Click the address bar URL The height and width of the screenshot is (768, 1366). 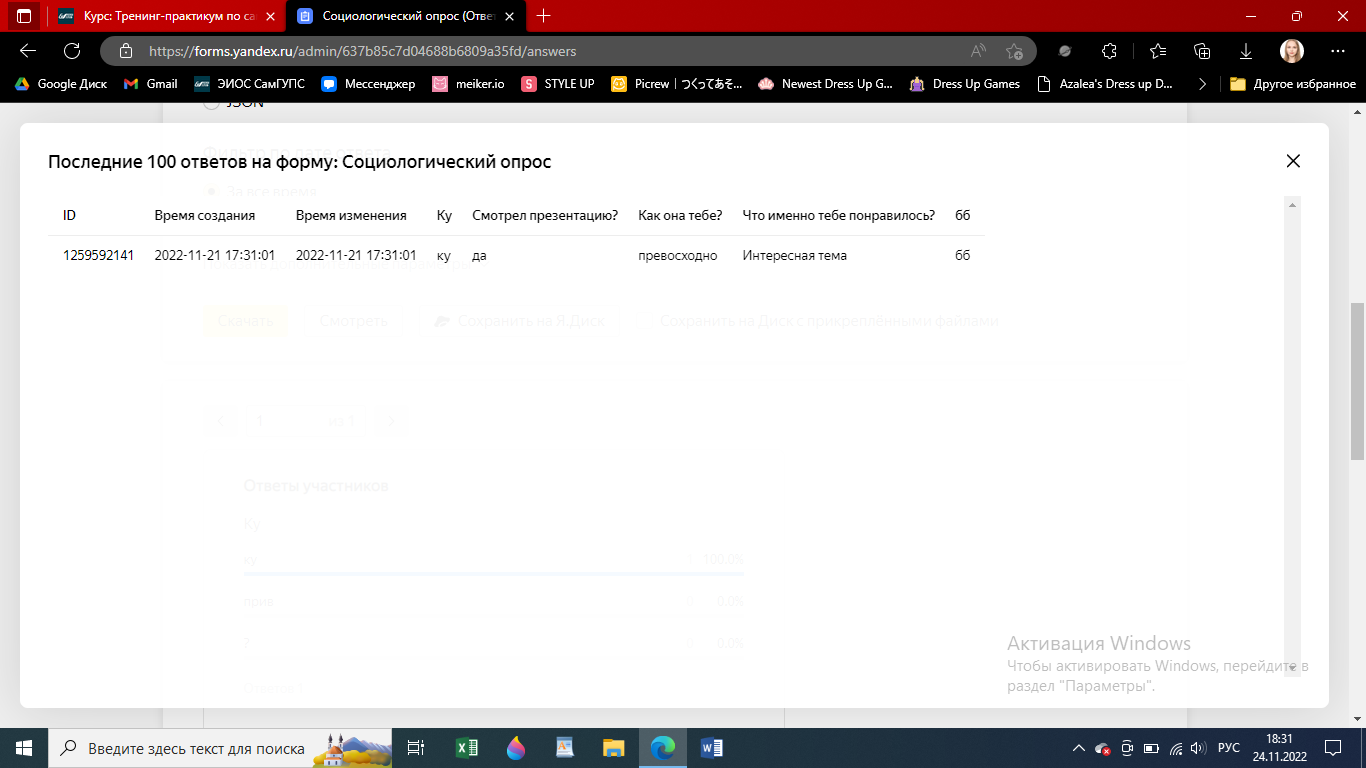(x=362, y=51)
